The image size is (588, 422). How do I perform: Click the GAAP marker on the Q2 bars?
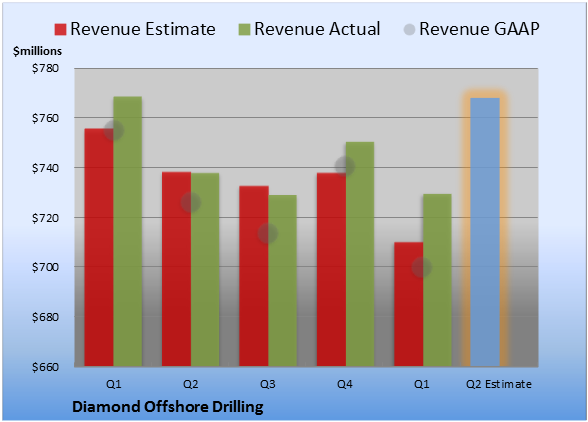(190, 203)
